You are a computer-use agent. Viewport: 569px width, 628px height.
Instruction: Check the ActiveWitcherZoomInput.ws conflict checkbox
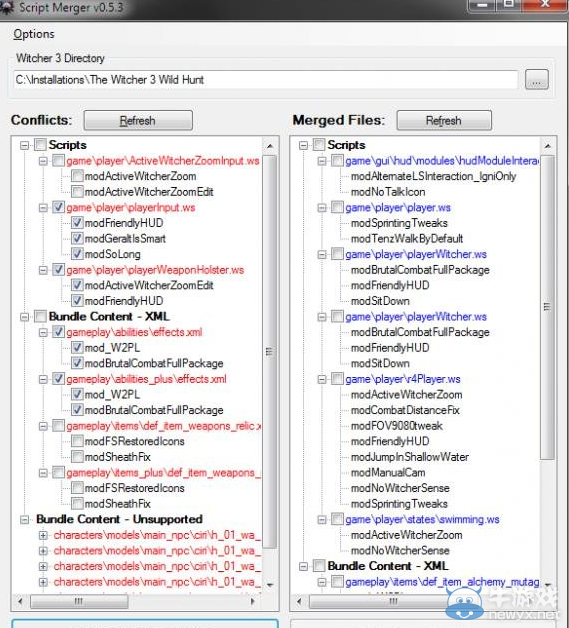tap(58, 161)
